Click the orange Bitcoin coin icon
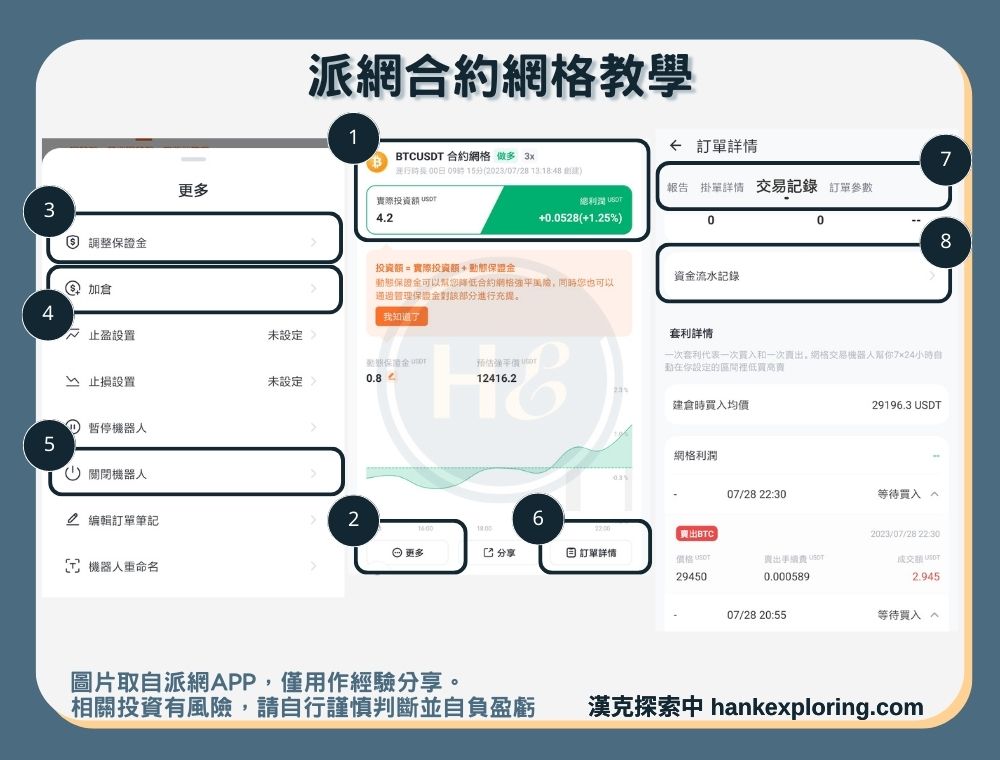This screenshot has height=760, width=1000. (x=377, y=163)
